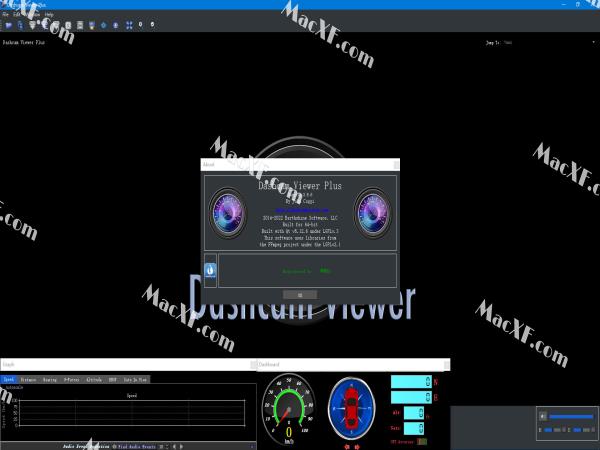Click the blue circular gear toolbar icon
This screenshot has width=600, height=450.
pos(104,25)
